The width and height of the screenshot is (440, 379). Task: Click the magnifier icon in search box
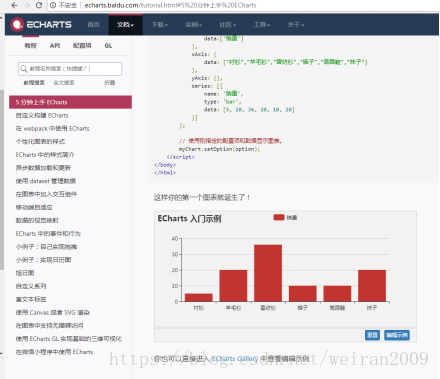[x=24, y=69]
